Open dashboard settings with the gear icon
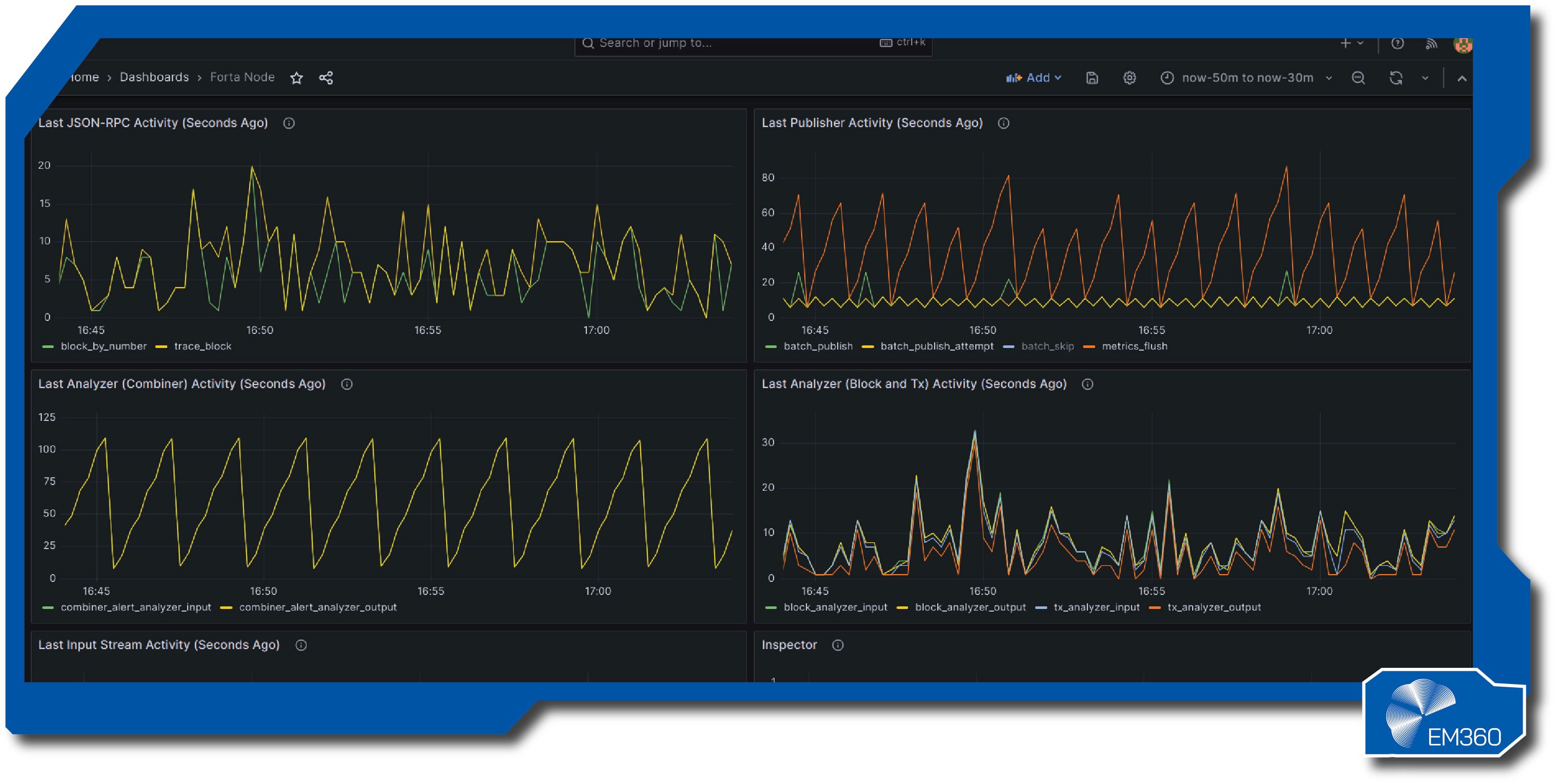This screenshot has width=1557, height=784. point(1129,77)
